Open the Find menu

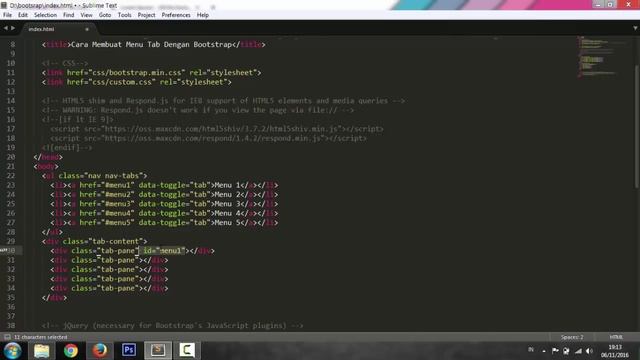(x=69, y=15)
